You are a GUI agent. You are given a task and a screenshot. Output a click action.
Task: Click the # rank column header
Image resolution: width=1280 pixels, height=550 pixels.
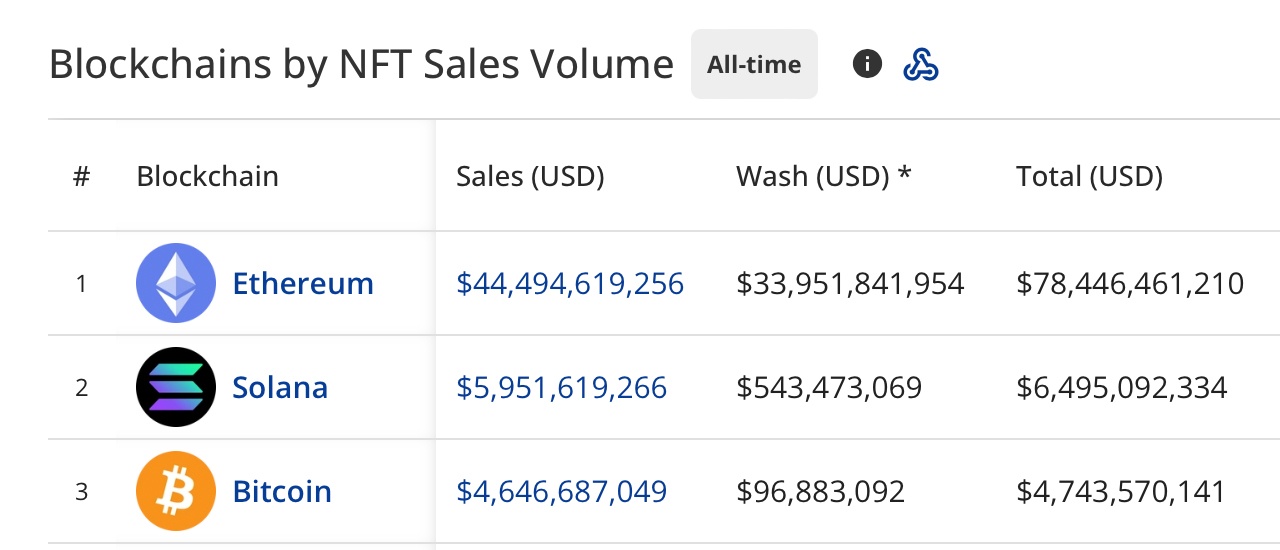tap(81, 176)
